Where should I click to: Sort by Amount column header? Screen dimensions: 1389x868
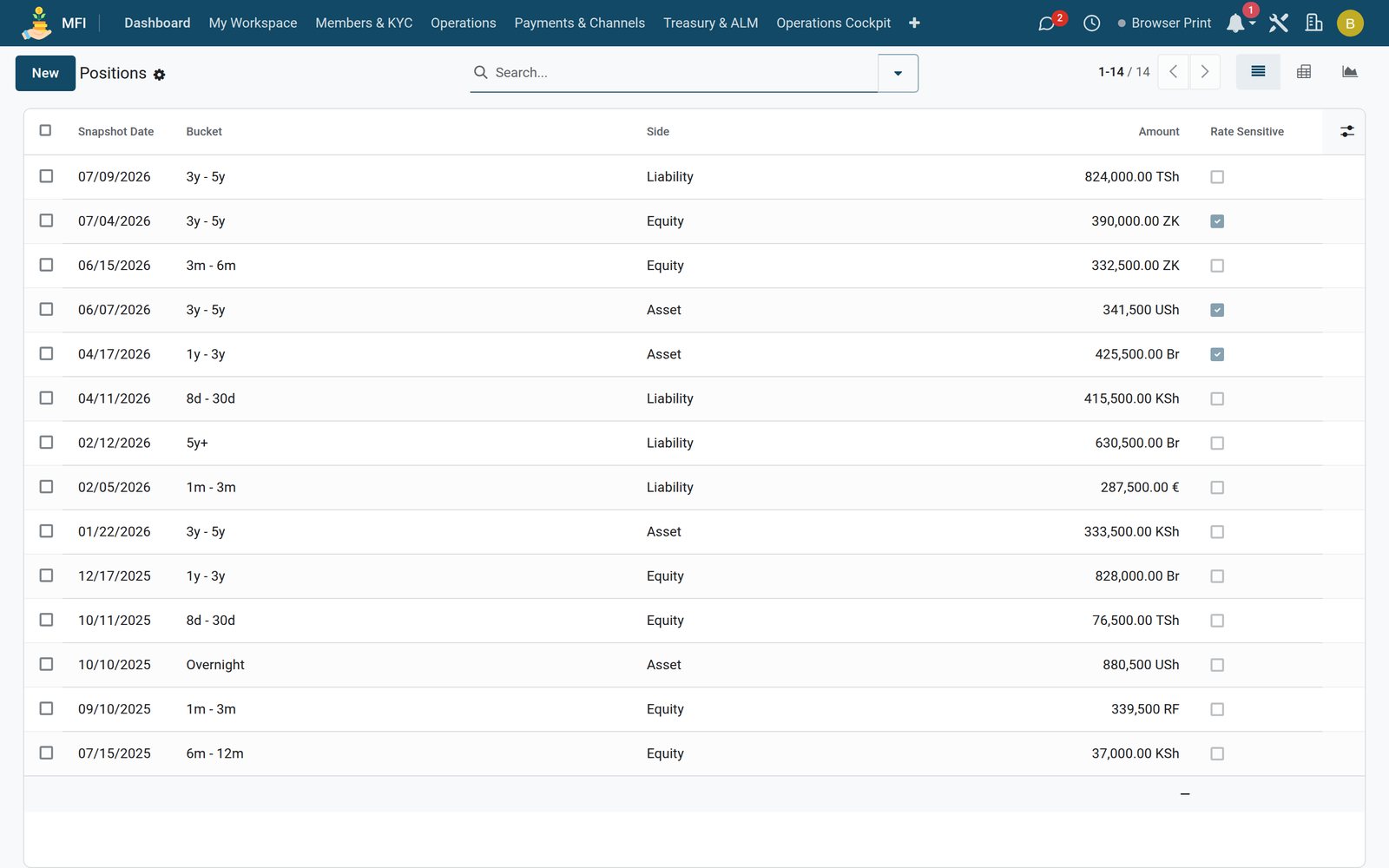coord(1159,132)
